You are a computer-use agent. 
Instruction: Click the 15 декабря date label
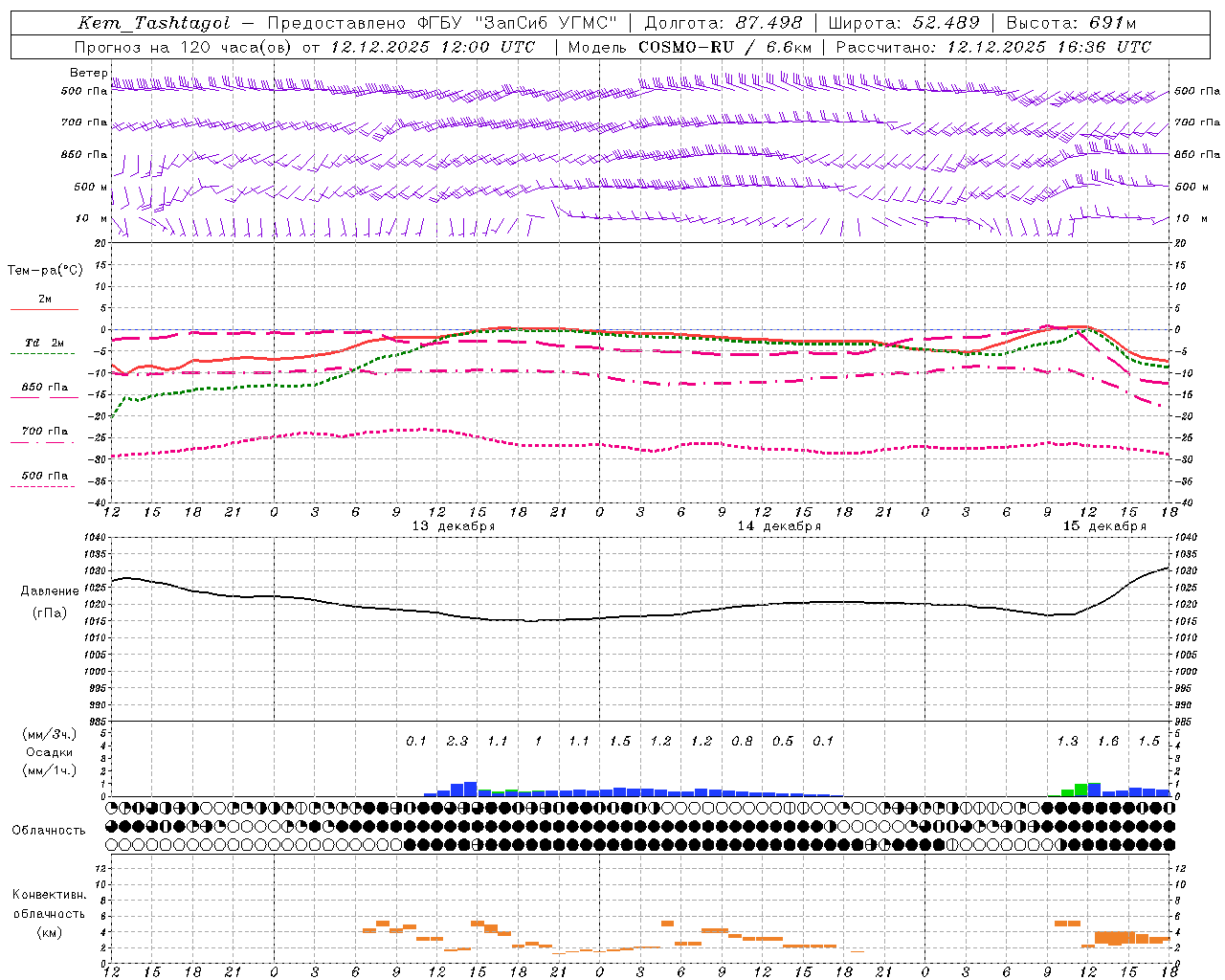pos(1104,526)
